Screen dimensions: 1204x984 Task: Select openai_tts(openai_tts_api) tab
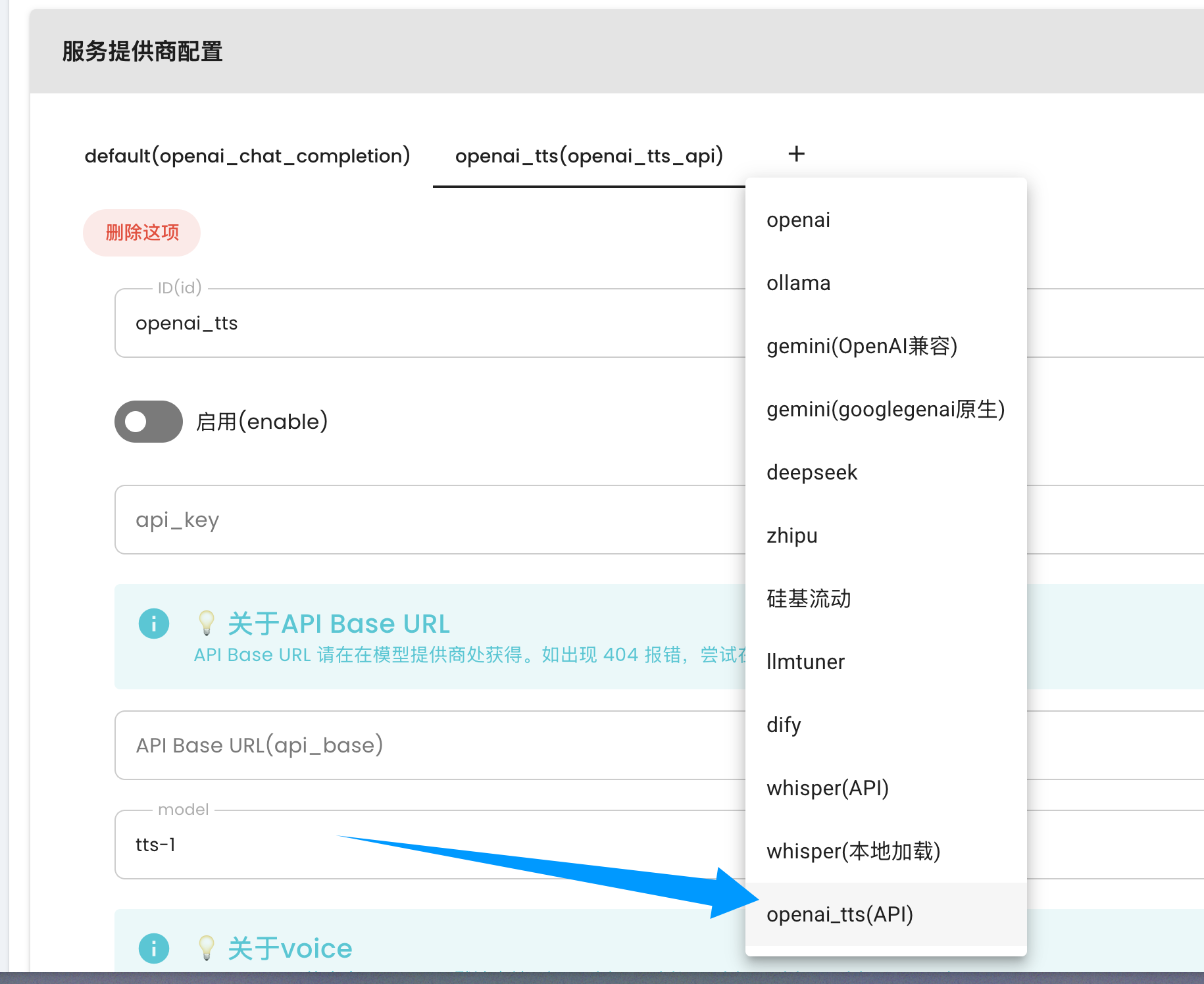pos(589,156)
